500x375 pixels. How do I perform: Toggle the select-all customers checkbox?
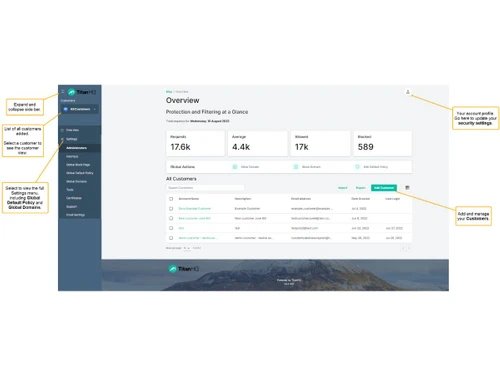click(171, 199)
